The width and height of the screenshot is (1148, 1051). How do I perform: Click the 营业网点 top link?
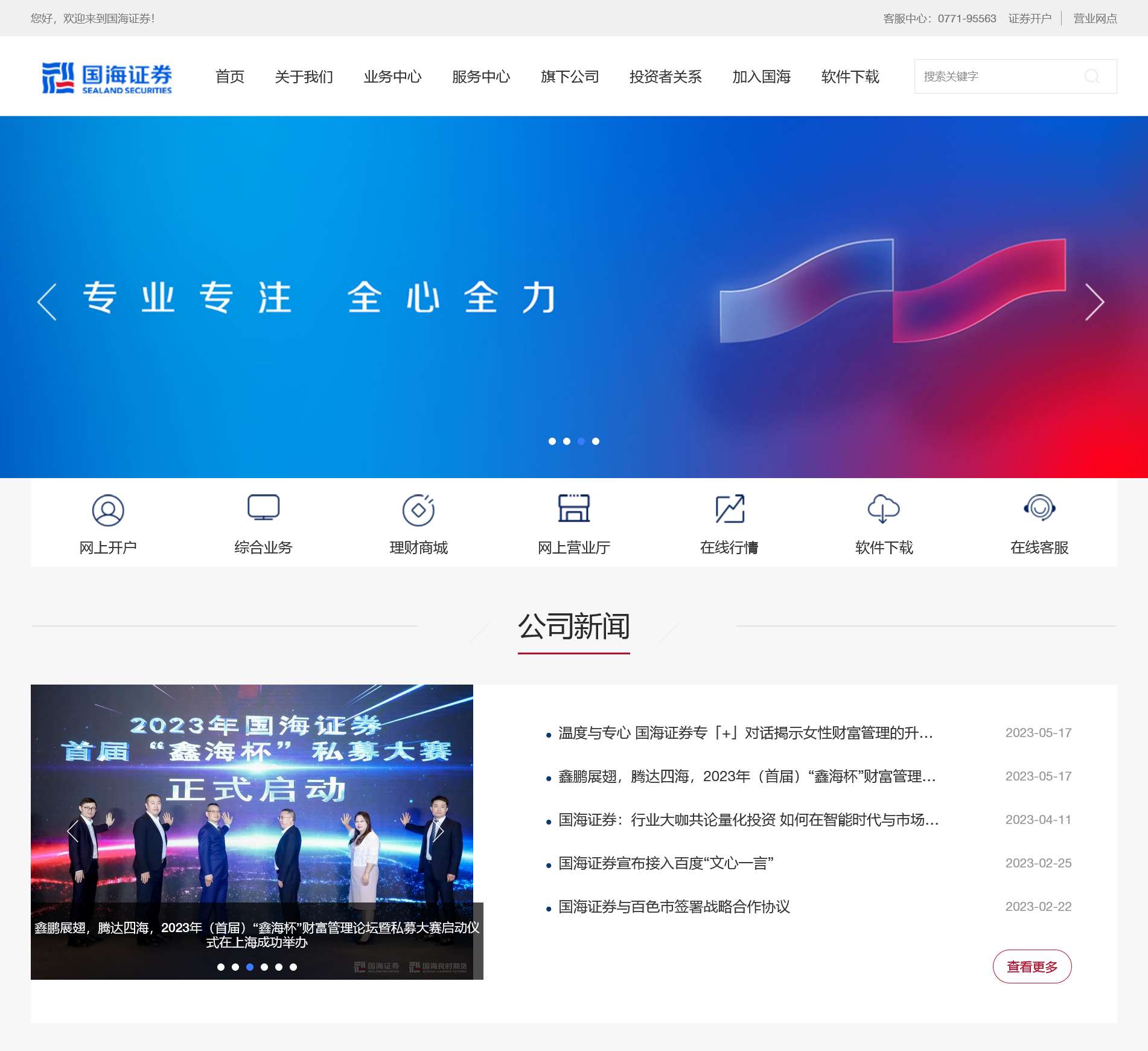[1095, 19]
